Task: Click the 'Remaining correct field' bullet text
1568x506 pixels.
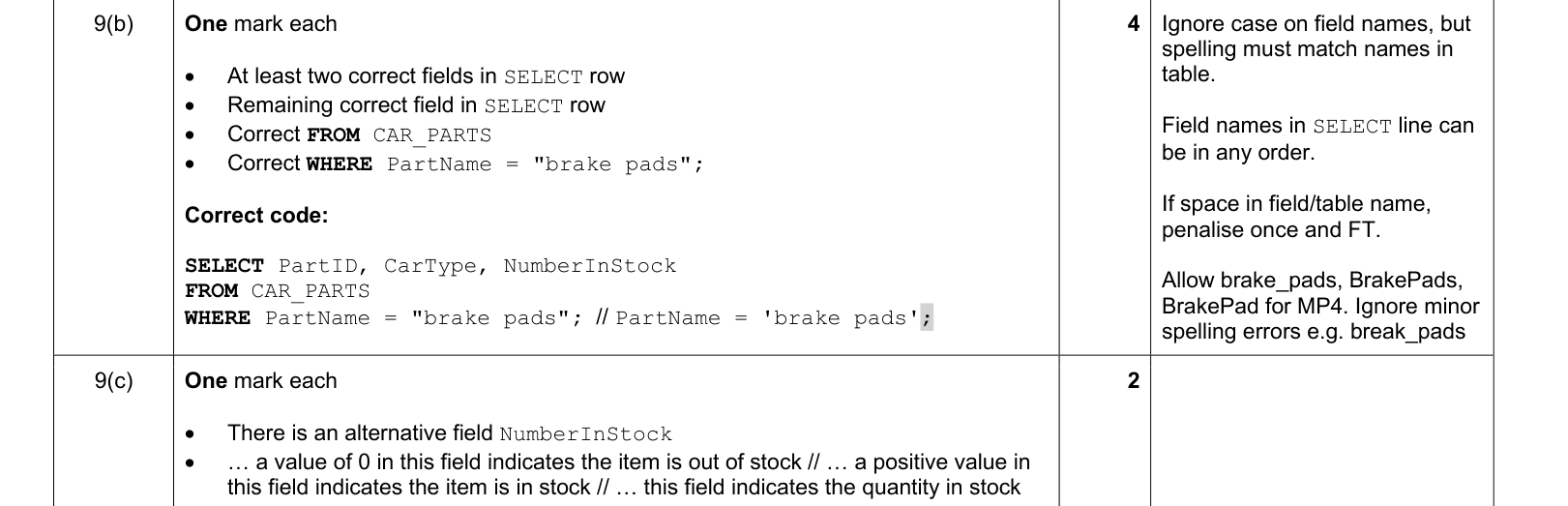Action: 416,105
